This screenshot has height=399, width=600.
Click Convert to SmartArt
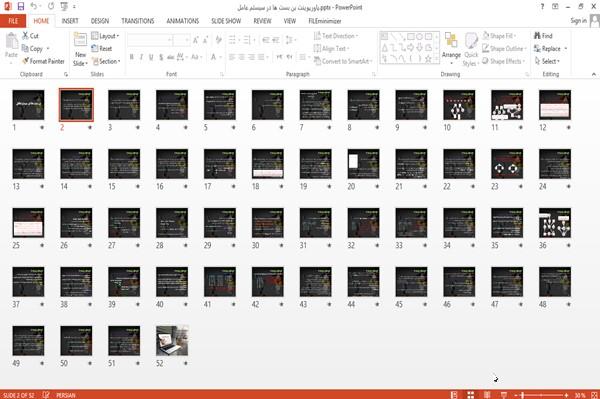click(342, 61)
